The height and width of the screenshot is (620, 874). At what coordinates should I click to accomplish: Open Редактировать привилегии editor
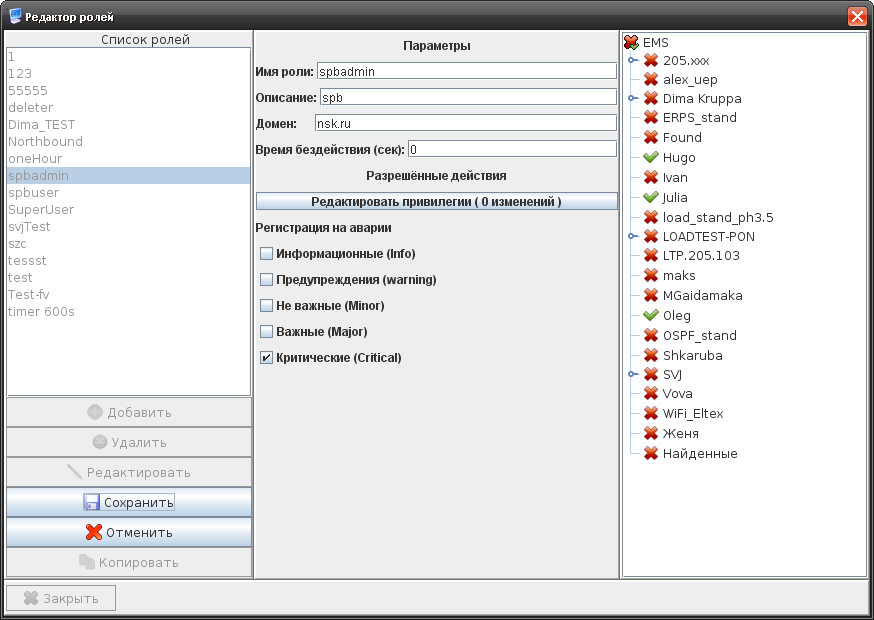pos(436,201)
